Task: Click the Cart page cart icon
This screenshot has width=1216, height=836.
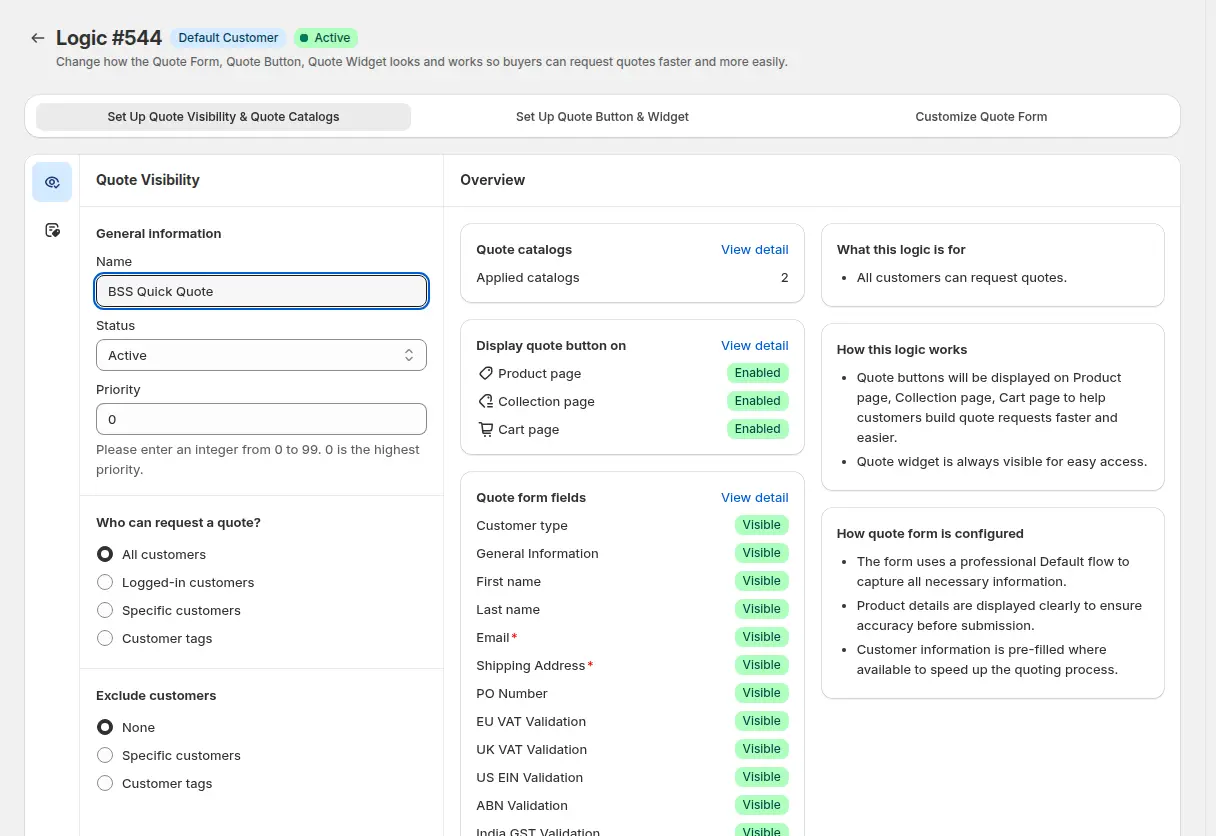Action: [x=486, y=429]
